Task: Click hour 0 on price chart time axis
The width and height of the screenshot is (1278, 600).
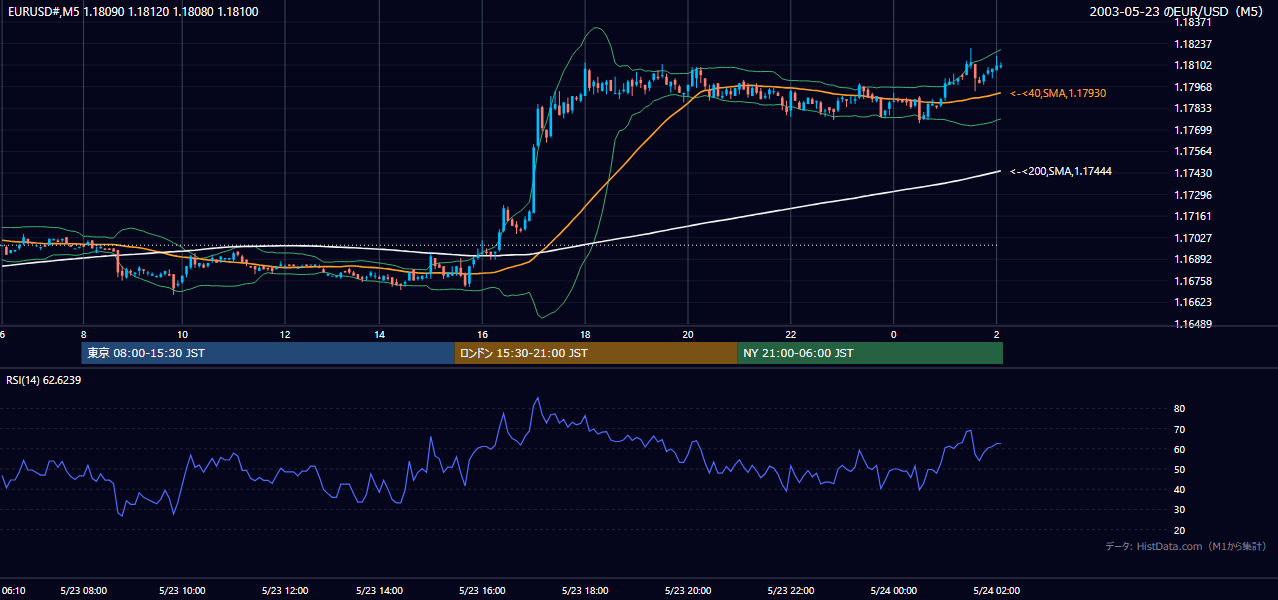Action: pyautogui.click(x=893, y=334)
